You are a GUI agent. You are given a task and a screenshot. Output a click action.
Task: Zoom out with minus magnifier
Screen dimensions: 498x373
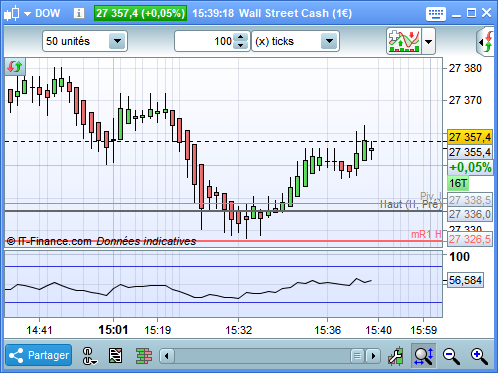coord(451,356)
